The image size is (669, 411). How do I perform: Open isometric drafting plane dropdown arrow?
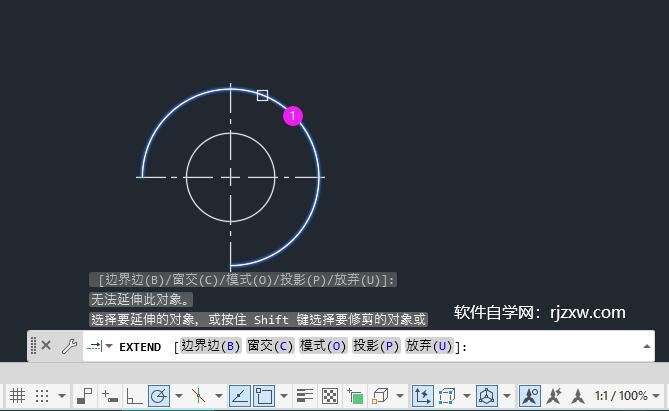218,396
